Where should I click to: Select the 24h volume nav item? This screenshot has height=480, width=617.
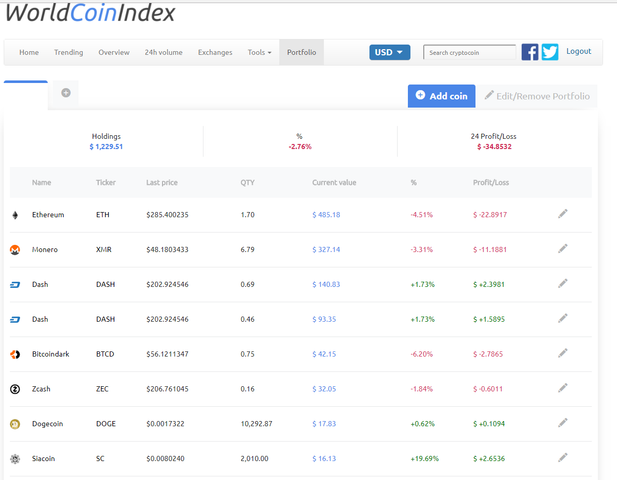pos(164,52)
